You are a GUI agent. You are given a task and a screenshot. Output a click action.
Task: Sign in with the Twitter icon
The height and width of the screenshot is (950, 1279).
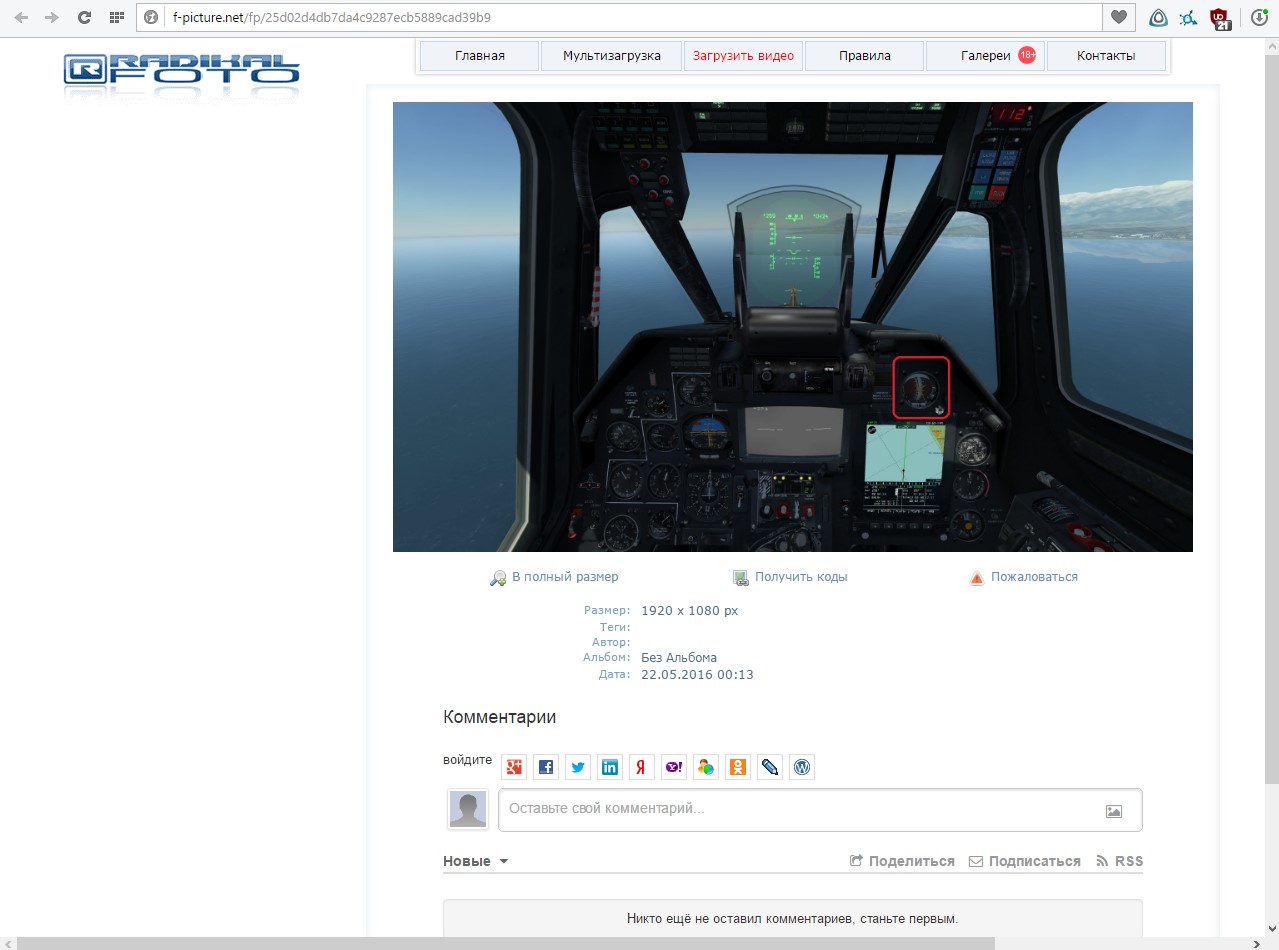pyautogui.click(x=578, y=767)
